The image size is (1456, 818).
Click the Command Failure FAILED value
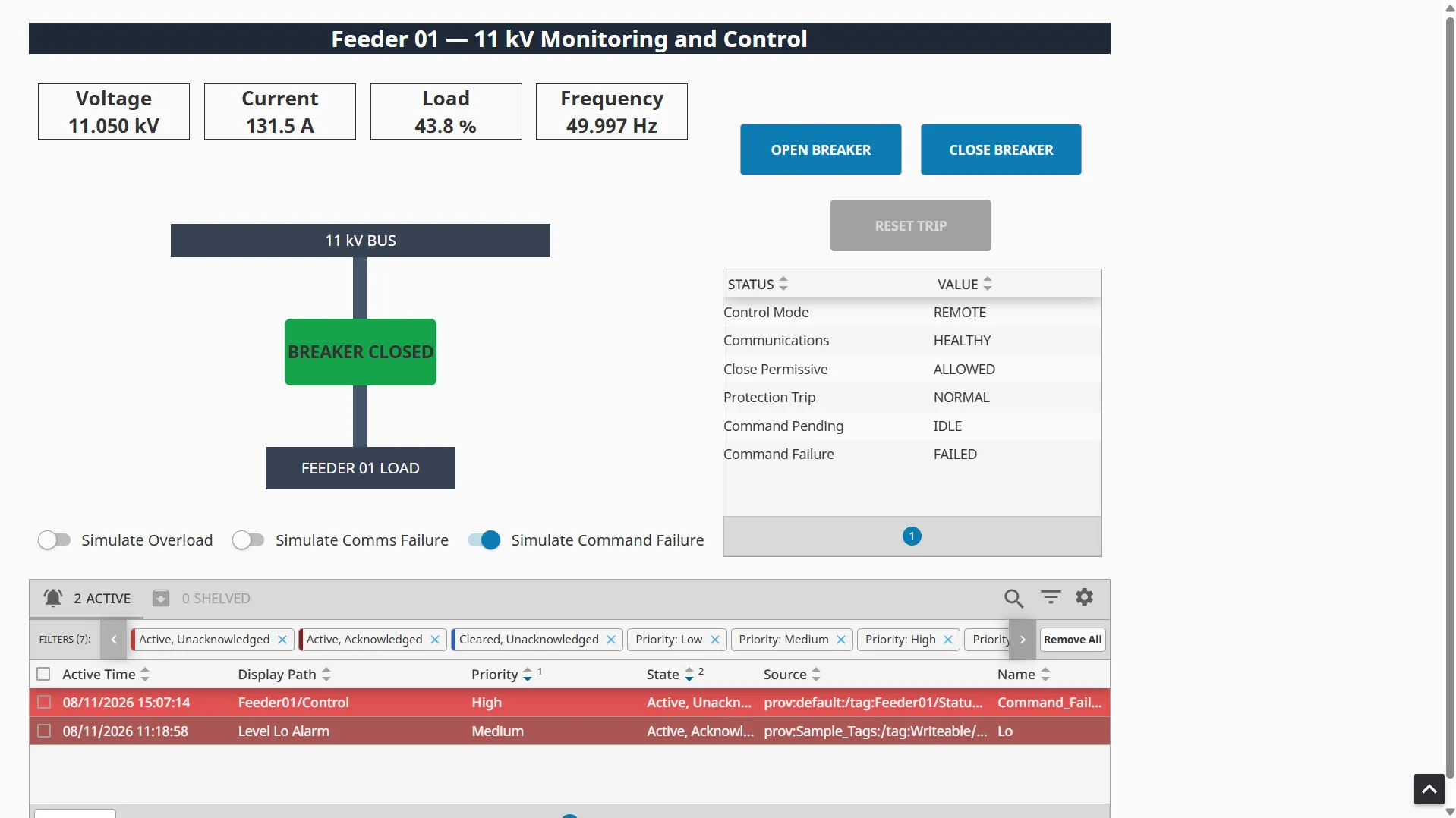coord(955,455)
